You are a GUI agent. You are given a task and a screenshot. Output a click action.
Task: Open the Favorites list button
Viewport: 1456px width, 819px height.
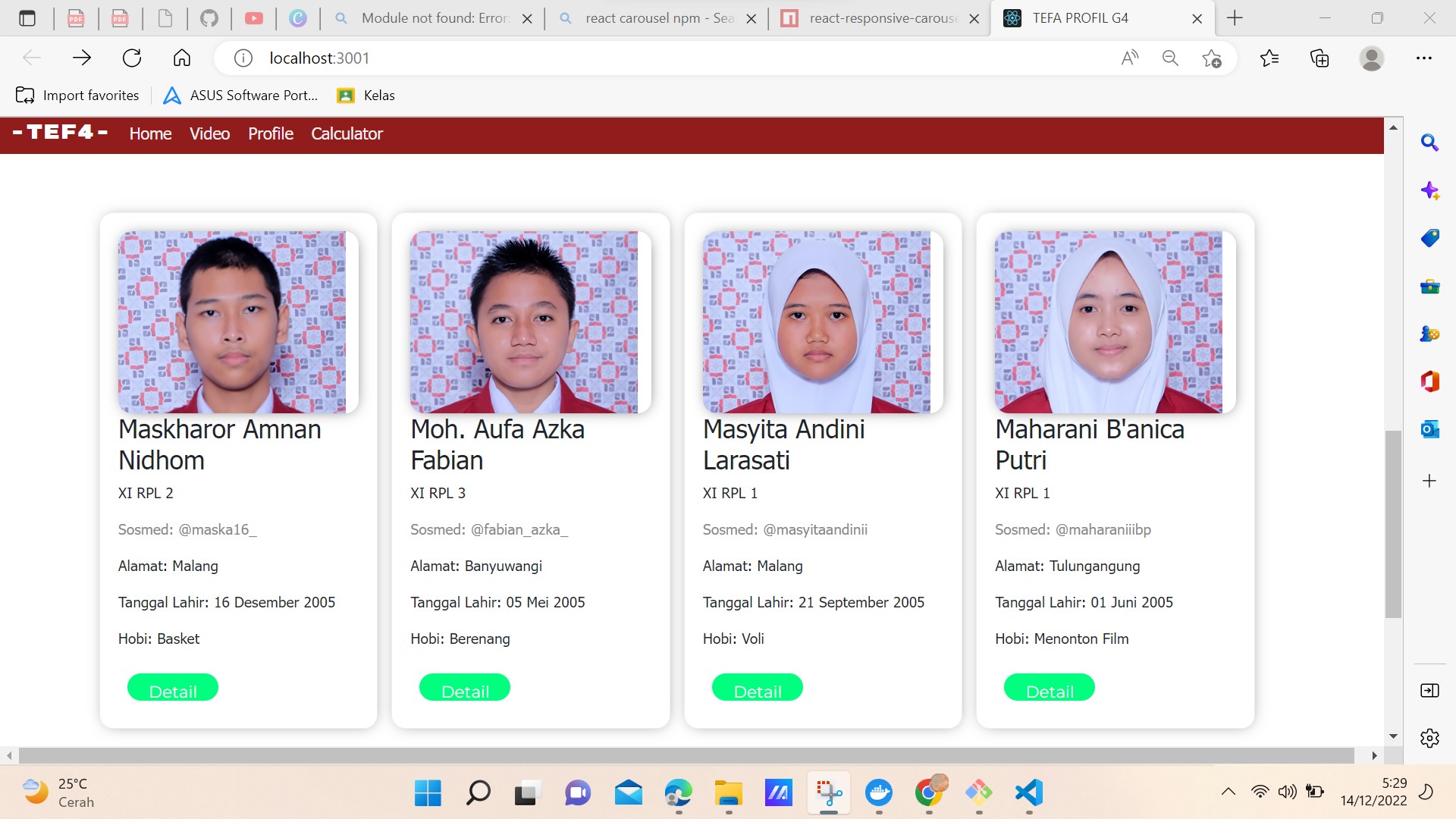(x=1269, y=58)
